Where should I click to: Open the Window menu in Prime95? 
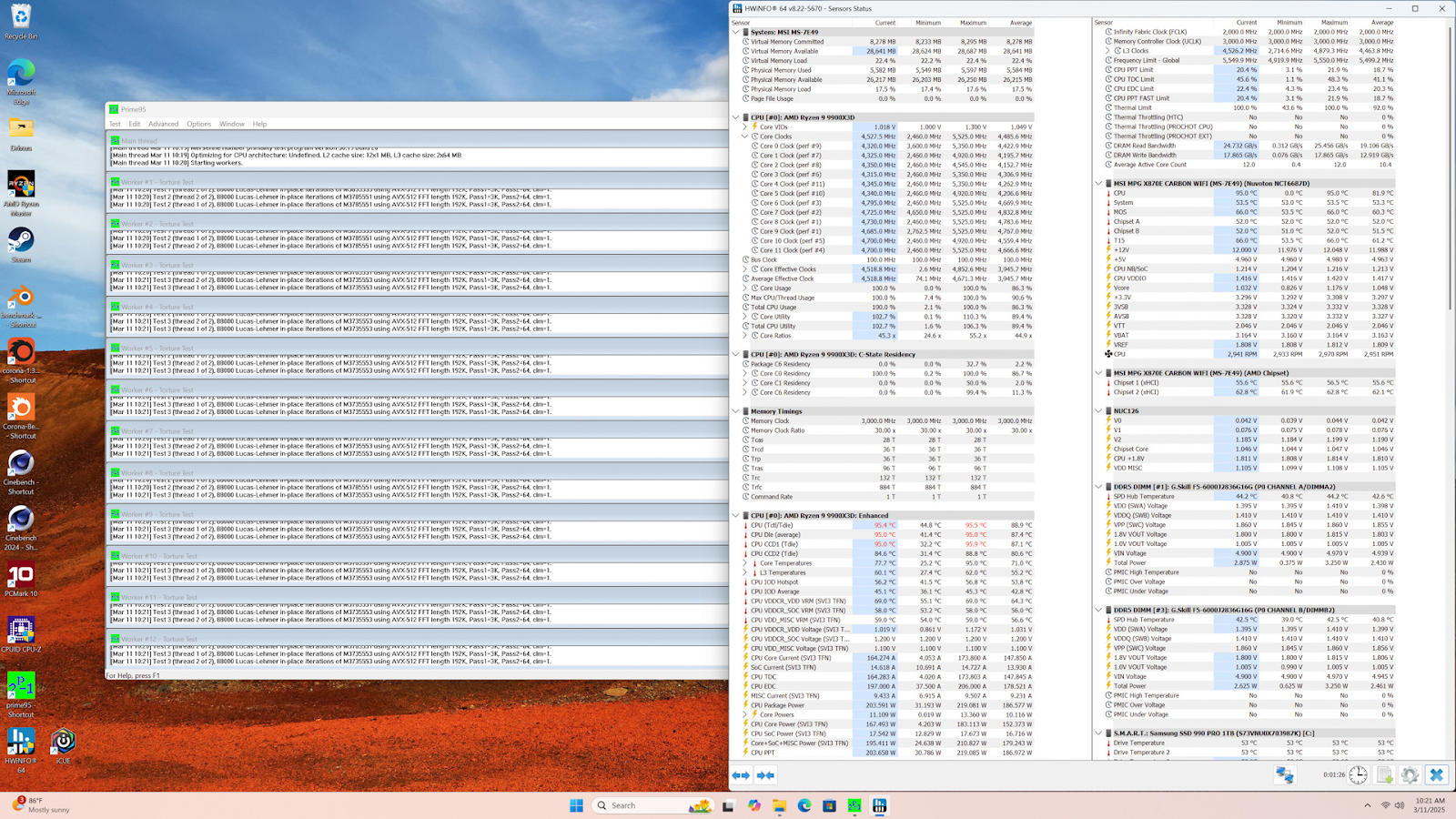coord(232,124)
